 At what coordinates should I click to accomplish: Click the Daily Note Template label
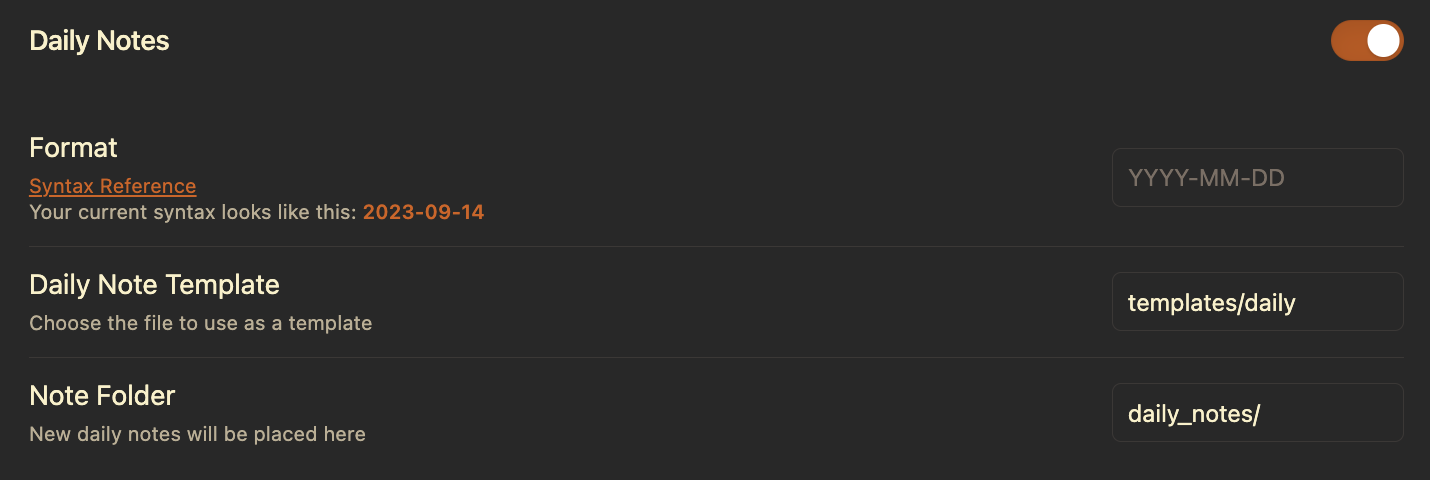[154, 285]
